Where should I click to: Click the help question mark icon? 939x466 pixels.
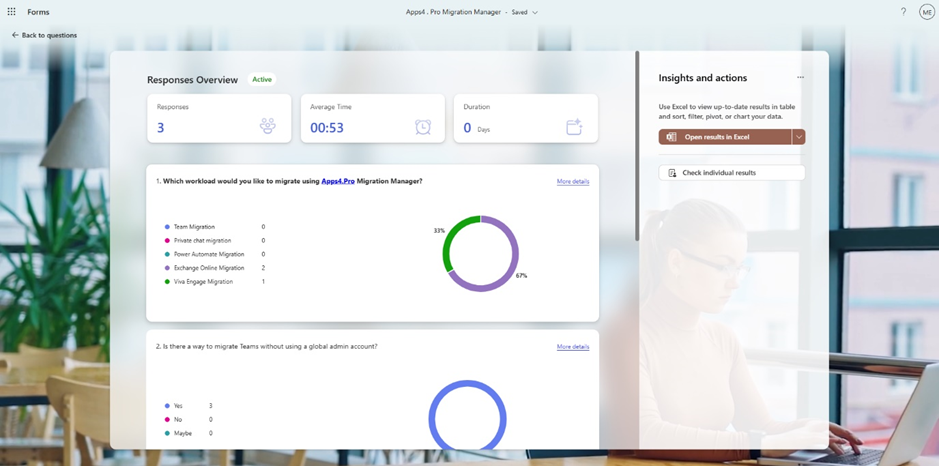click(903, 12)
